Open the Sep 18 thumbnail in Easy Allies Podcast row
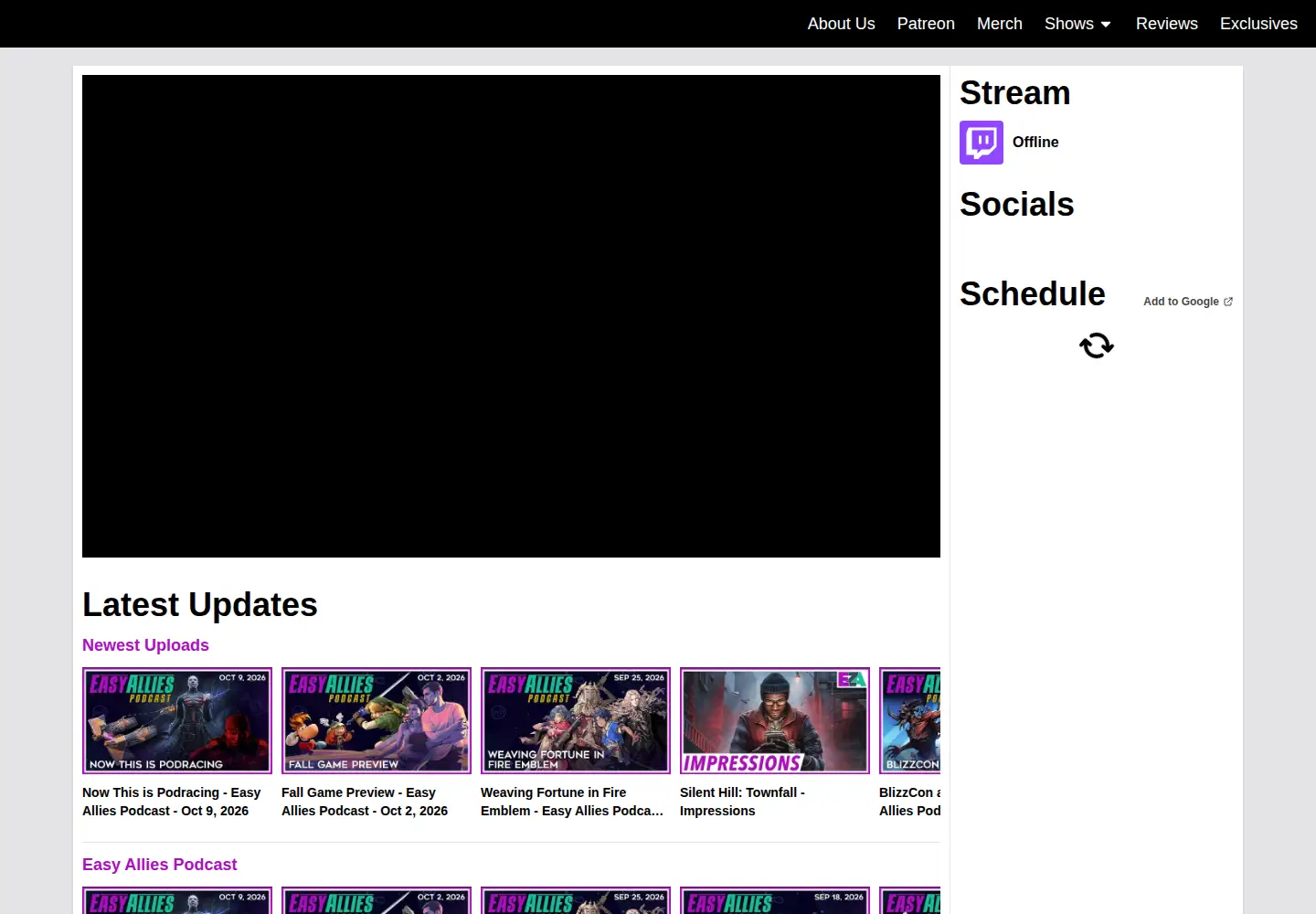Viewport: 1316px width, 914px height. tap(775, 900)
